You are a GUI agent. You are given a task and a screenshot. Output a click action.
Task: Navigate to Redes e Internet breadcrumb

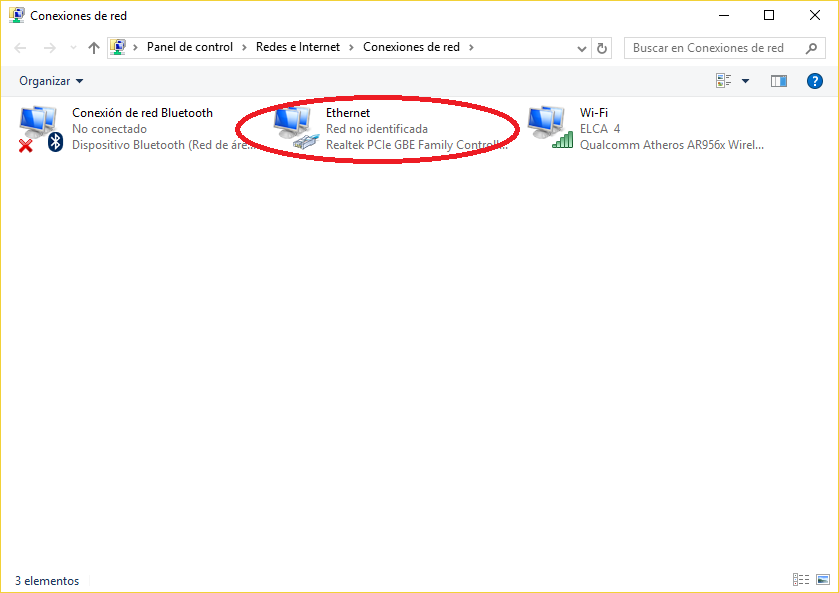(298, 47)
